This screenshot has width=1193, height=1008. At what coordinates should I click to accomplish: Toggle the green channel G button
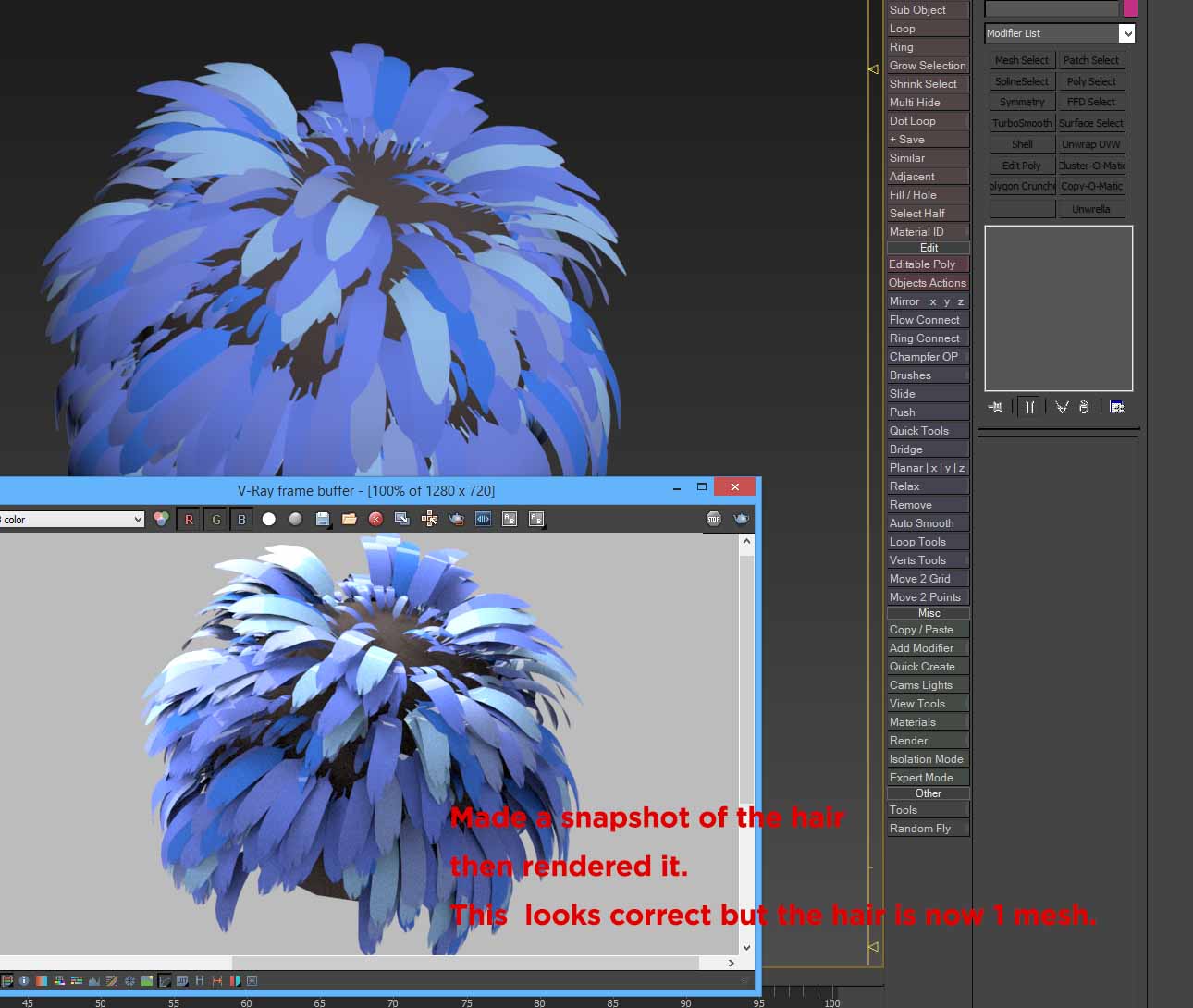(x=215, y=519)
